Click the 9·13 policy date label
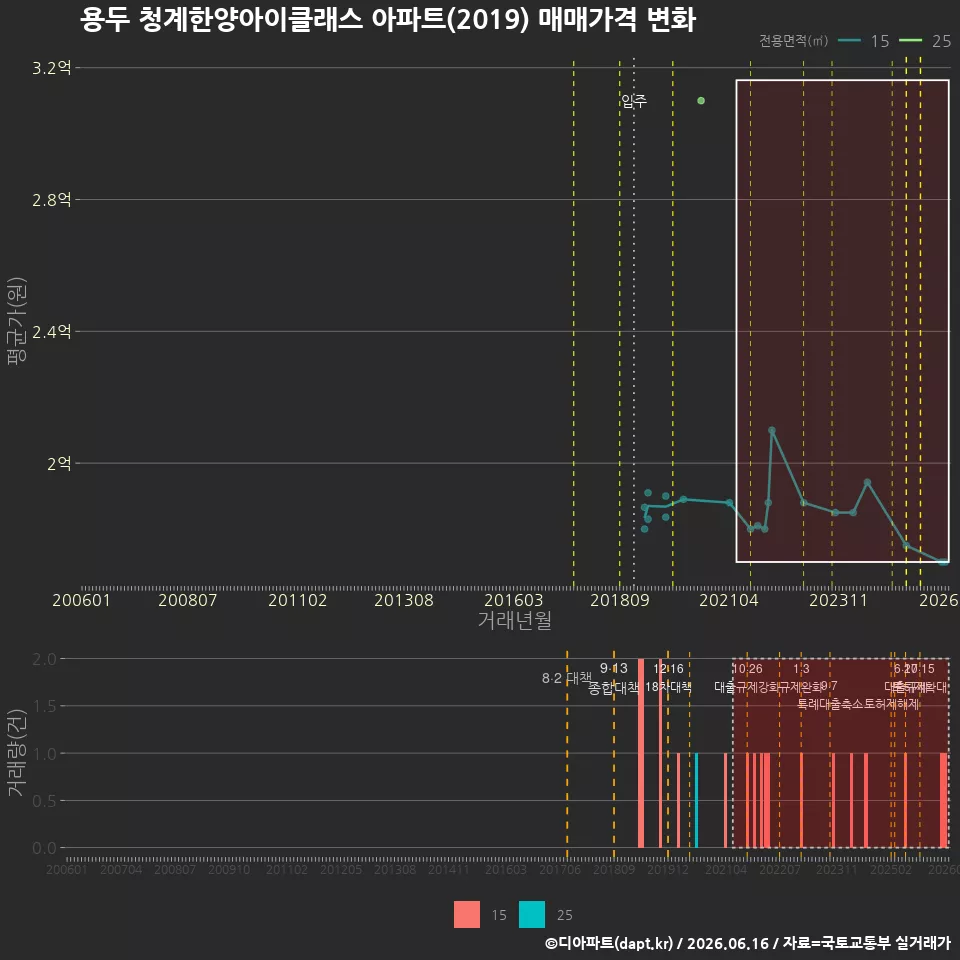Image resolution: width=960 pixels, height=960 pixels. (x=613, y=668)
